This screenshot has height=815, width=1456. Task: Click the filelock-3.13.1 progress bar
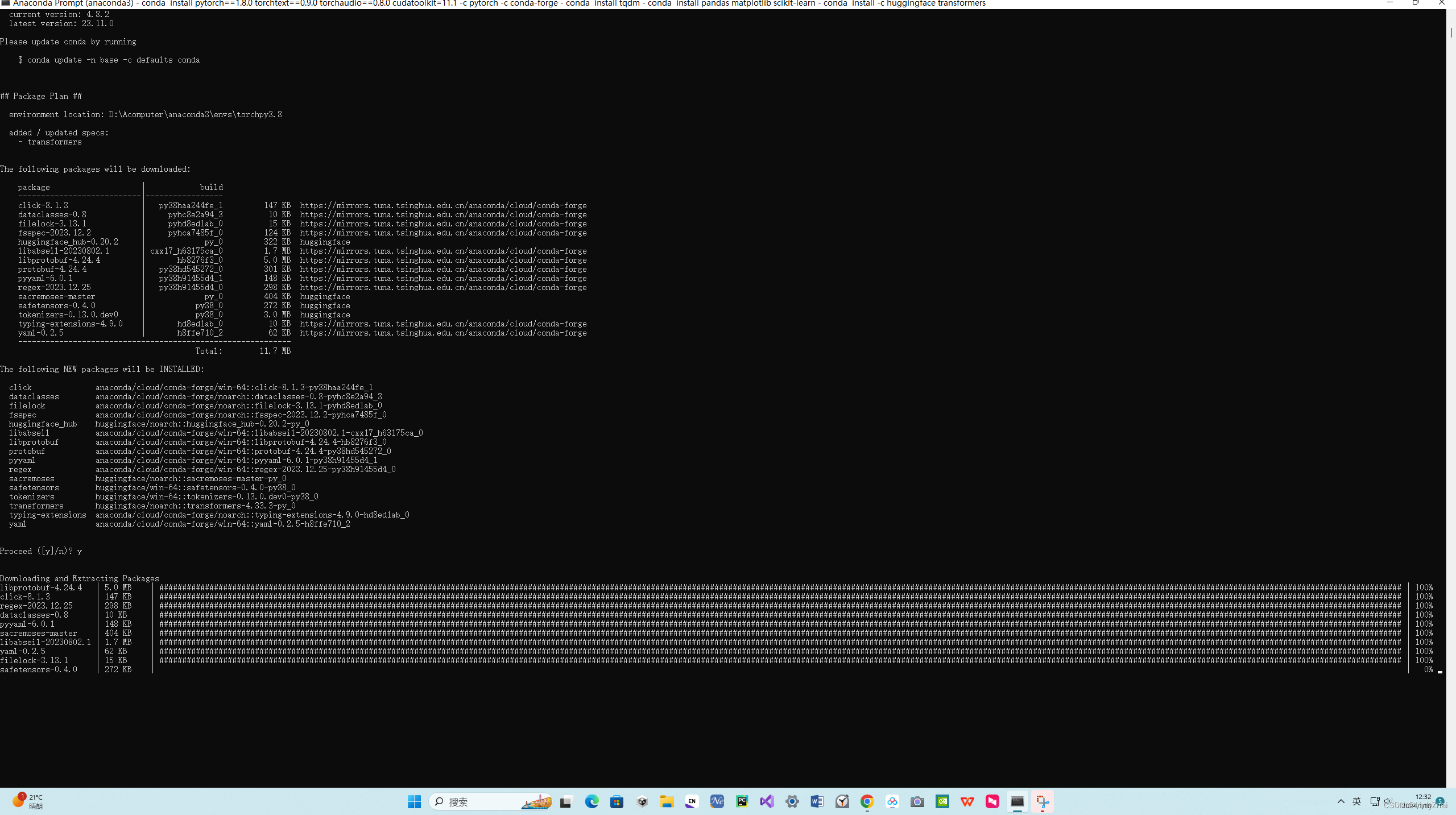780,660
